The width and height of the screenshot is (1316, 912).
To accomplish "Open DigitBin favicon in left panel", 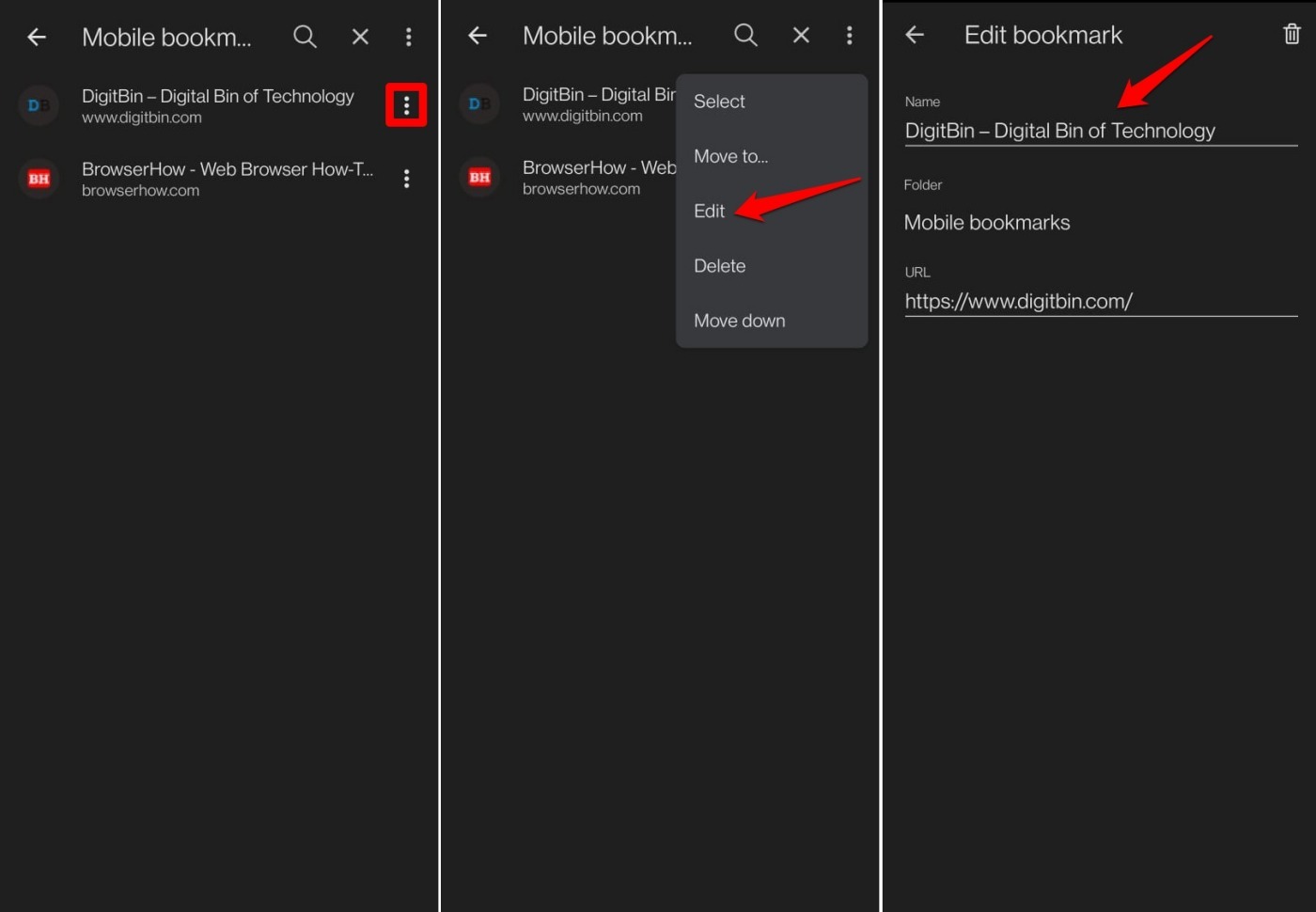I will (x=39, y=105).
